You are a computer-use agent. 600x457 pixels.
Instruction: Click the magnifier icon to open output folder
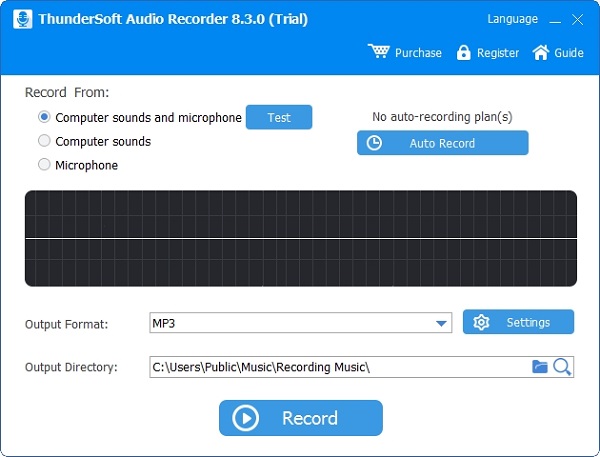[x=562, y=367]
